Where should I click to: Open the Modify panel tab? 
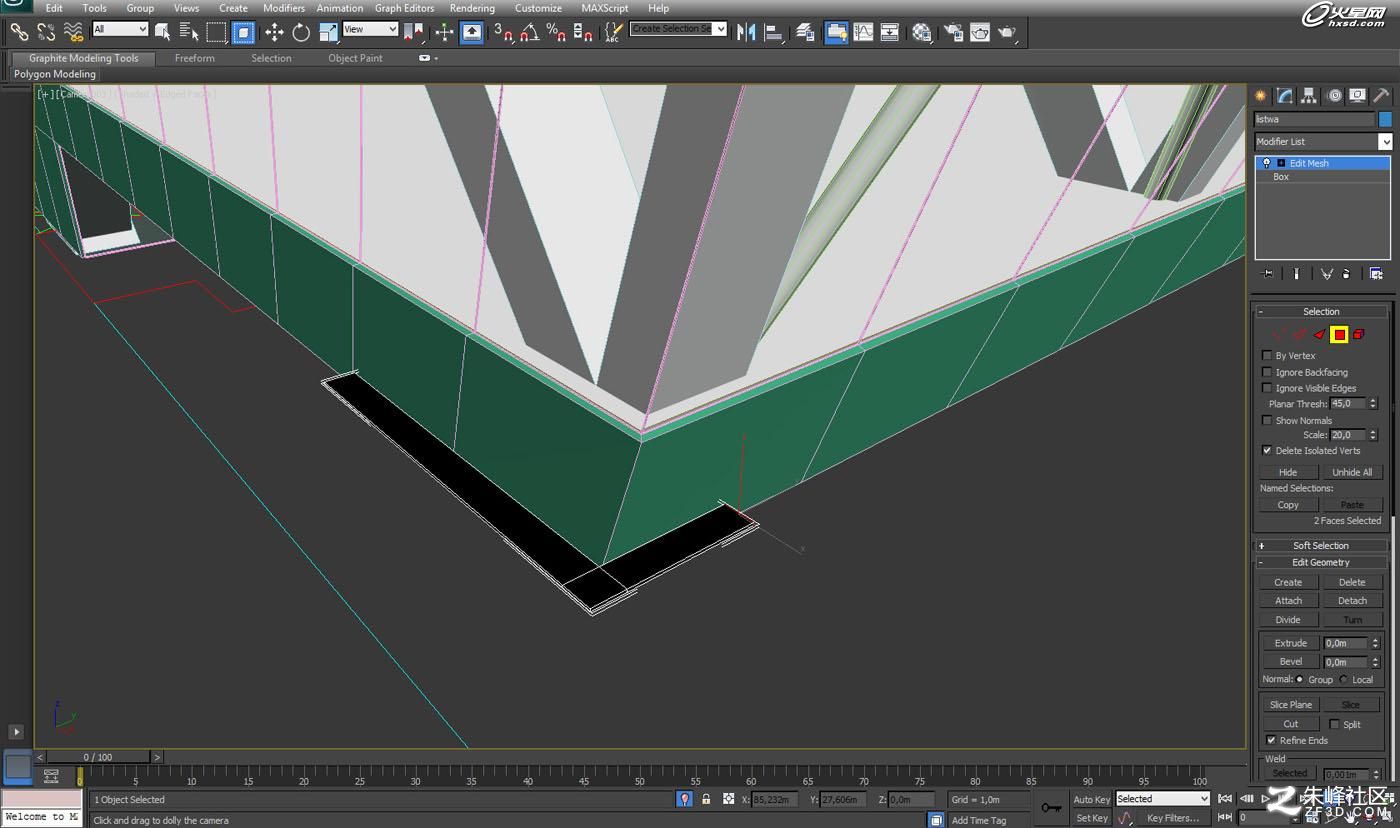click(1284, 96)
